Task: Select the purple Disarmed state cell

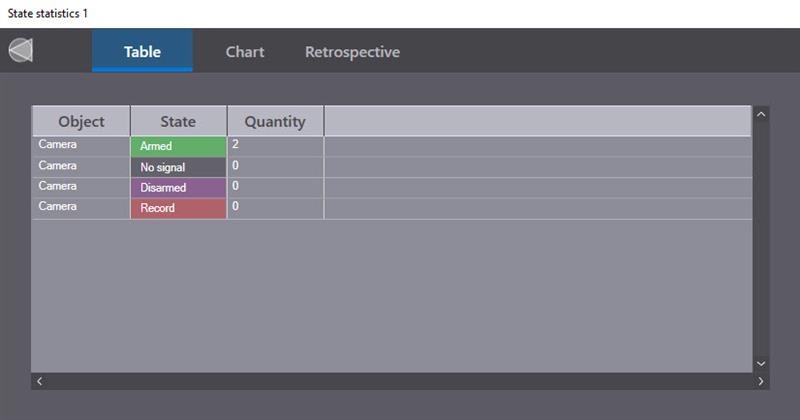Action: click(178, 188)
